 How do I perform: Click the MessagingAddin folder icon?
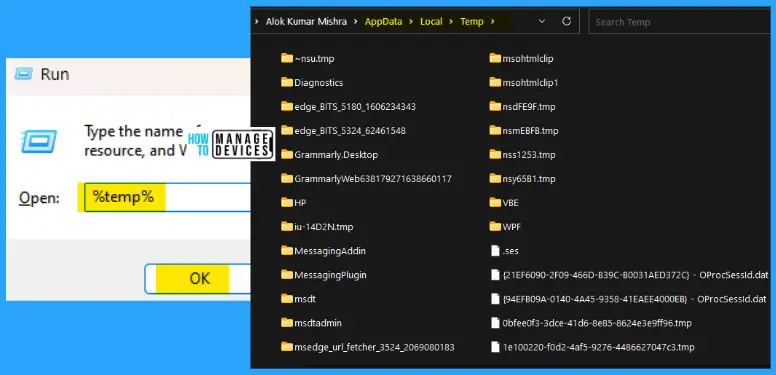tap(287, 251)
